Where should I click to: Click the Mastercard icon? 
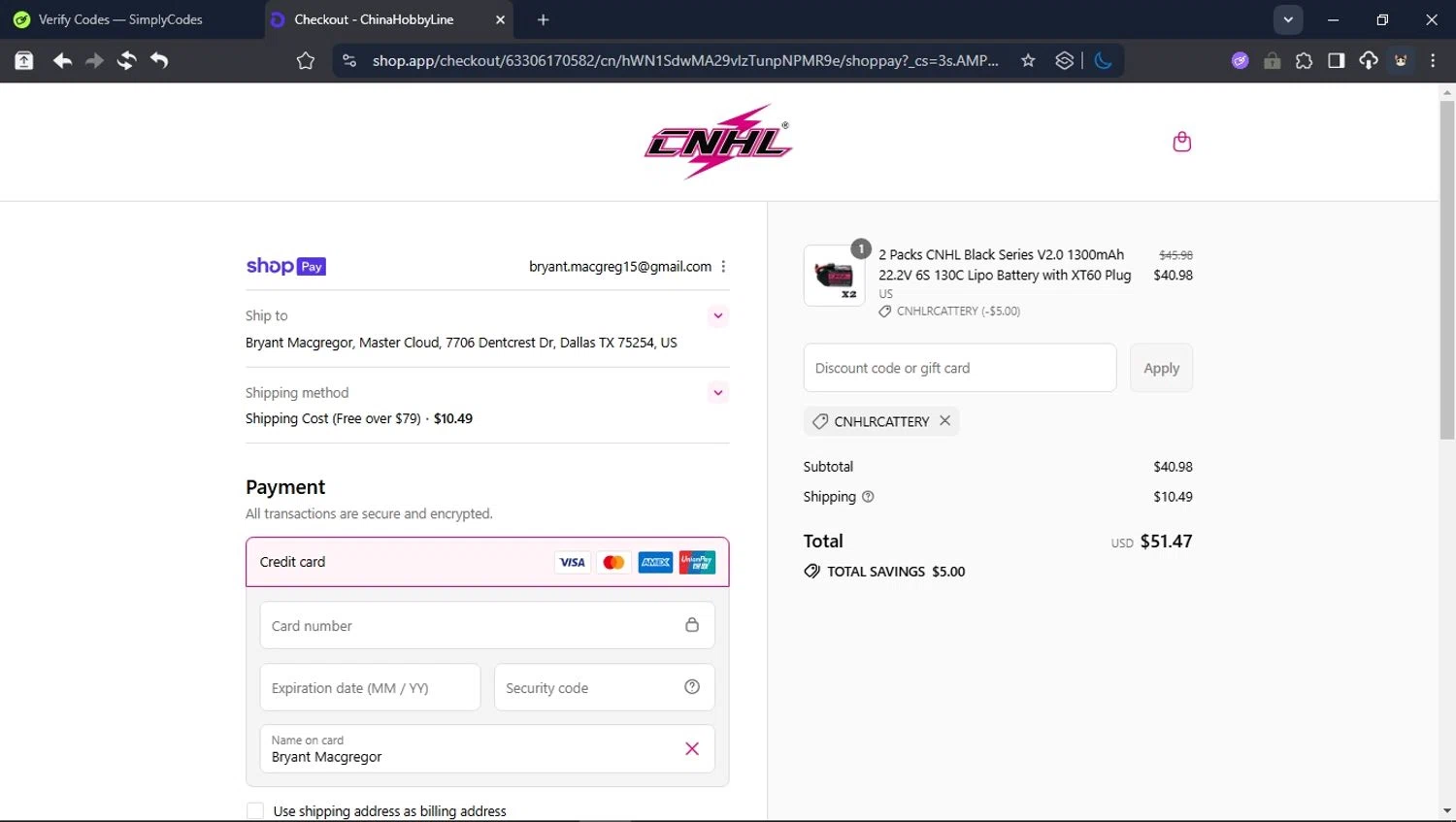coord(613,562)
